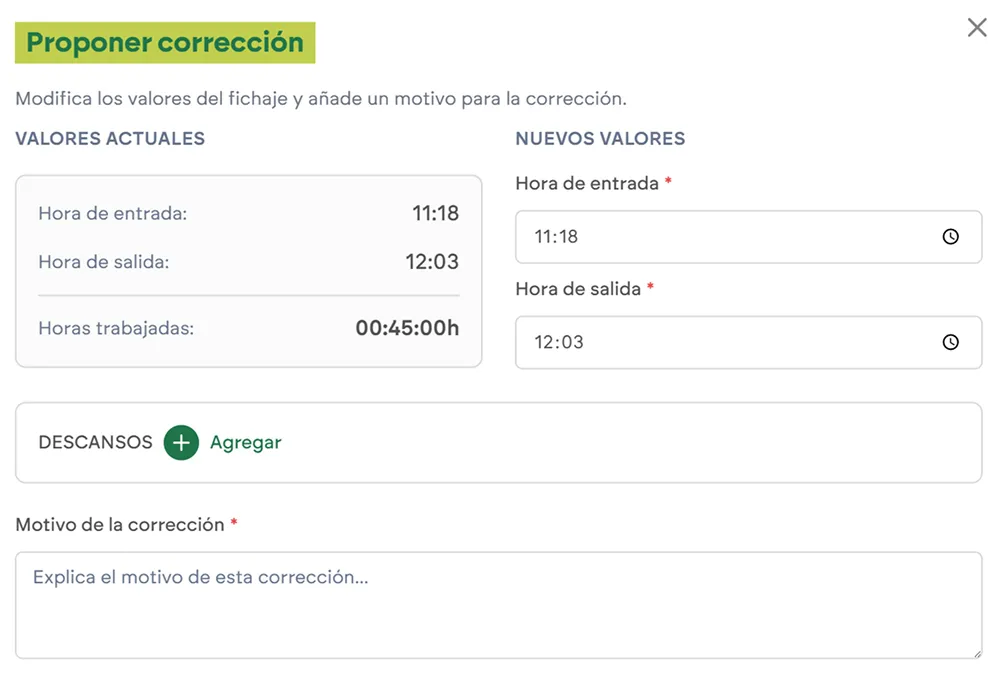This screenshot has width=1000, height=675.
Task: Click the asterisk next to Hora de entrada
Action: (667, 180)
